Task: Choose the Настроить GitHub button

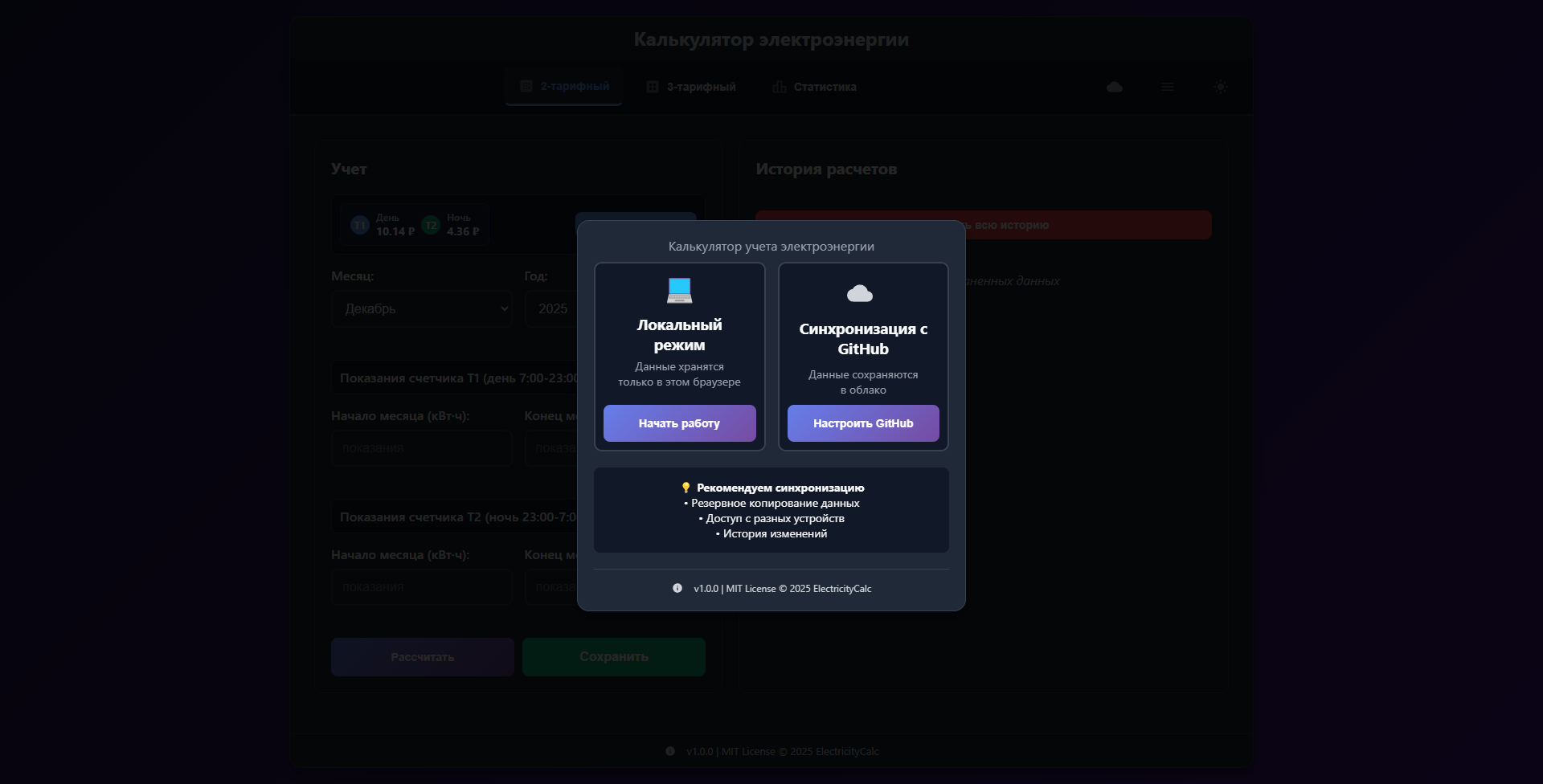Action: (x=863, y=423)
